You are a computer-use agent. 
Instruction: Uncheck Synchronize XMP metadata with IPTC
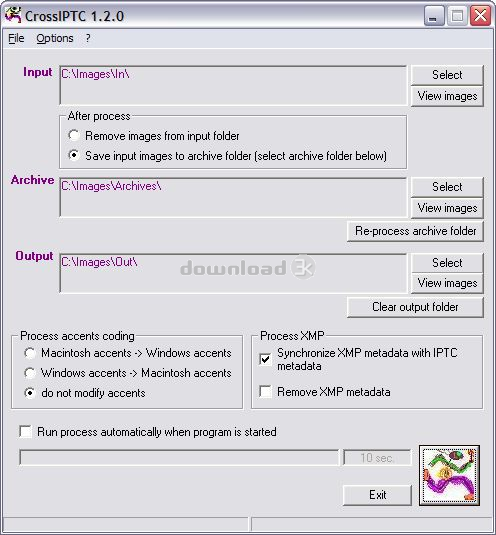click(265, 359)
